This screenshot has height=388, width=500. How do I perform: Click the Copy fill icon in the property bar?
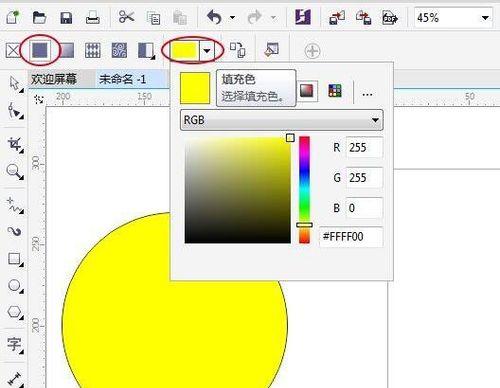[237, 50]
